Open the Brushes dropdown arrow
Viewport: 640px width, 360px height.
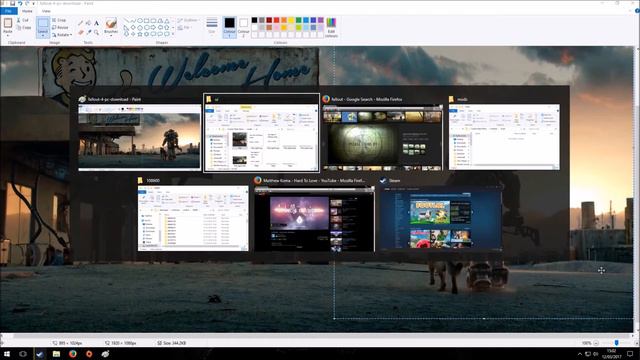111,35
